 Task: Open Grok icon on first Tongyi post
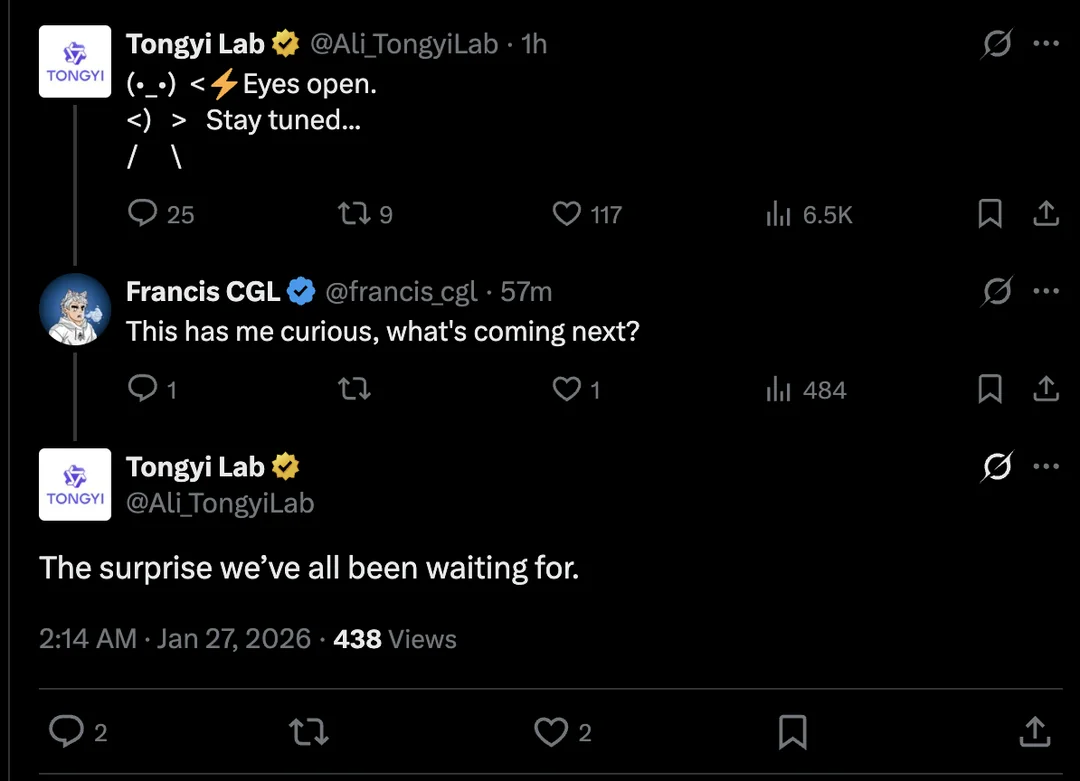(x=997, y=44)
